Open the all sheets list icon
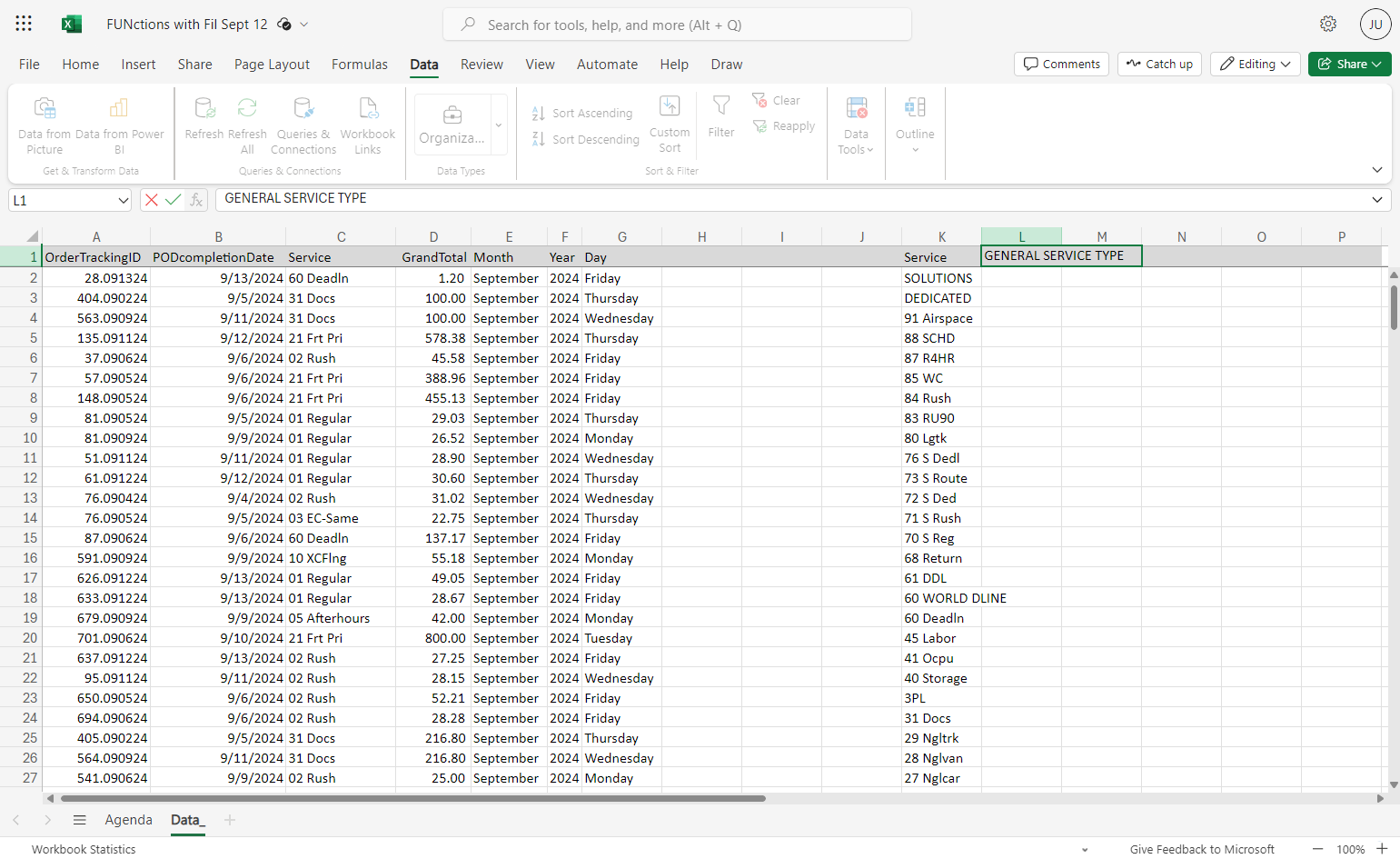1400x859 pixels. click(x=80, y=820)
